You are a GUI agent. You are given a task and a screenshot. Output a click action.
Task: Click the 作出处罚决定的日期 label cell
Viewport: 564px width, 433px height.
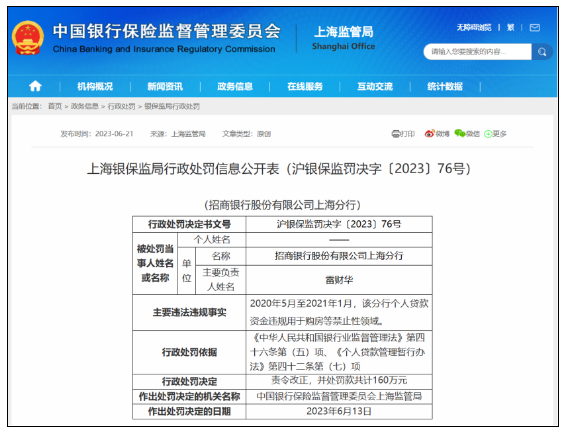click(x=189, y=412)
